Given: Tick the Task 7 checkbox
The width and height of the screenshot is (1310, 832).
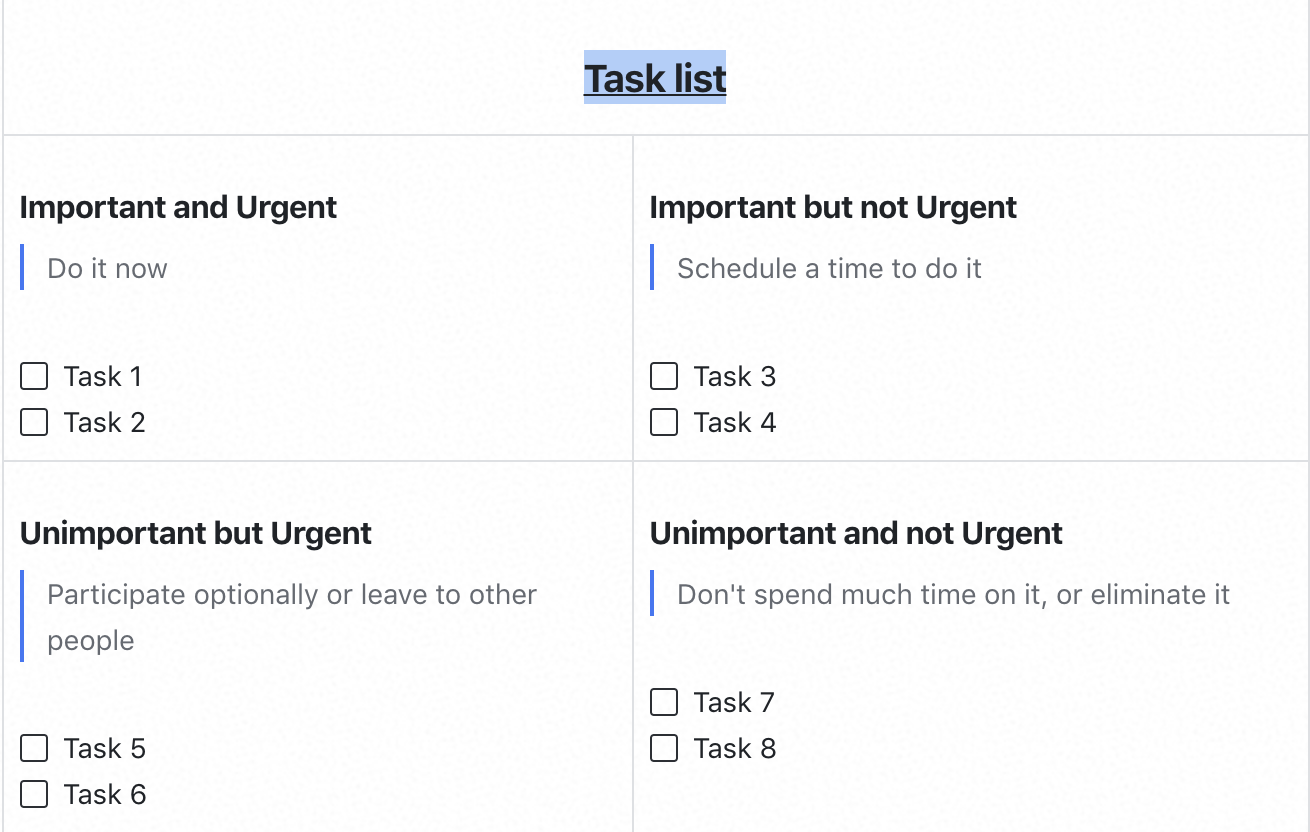Looking at the screenshot, I should [664, 702].
